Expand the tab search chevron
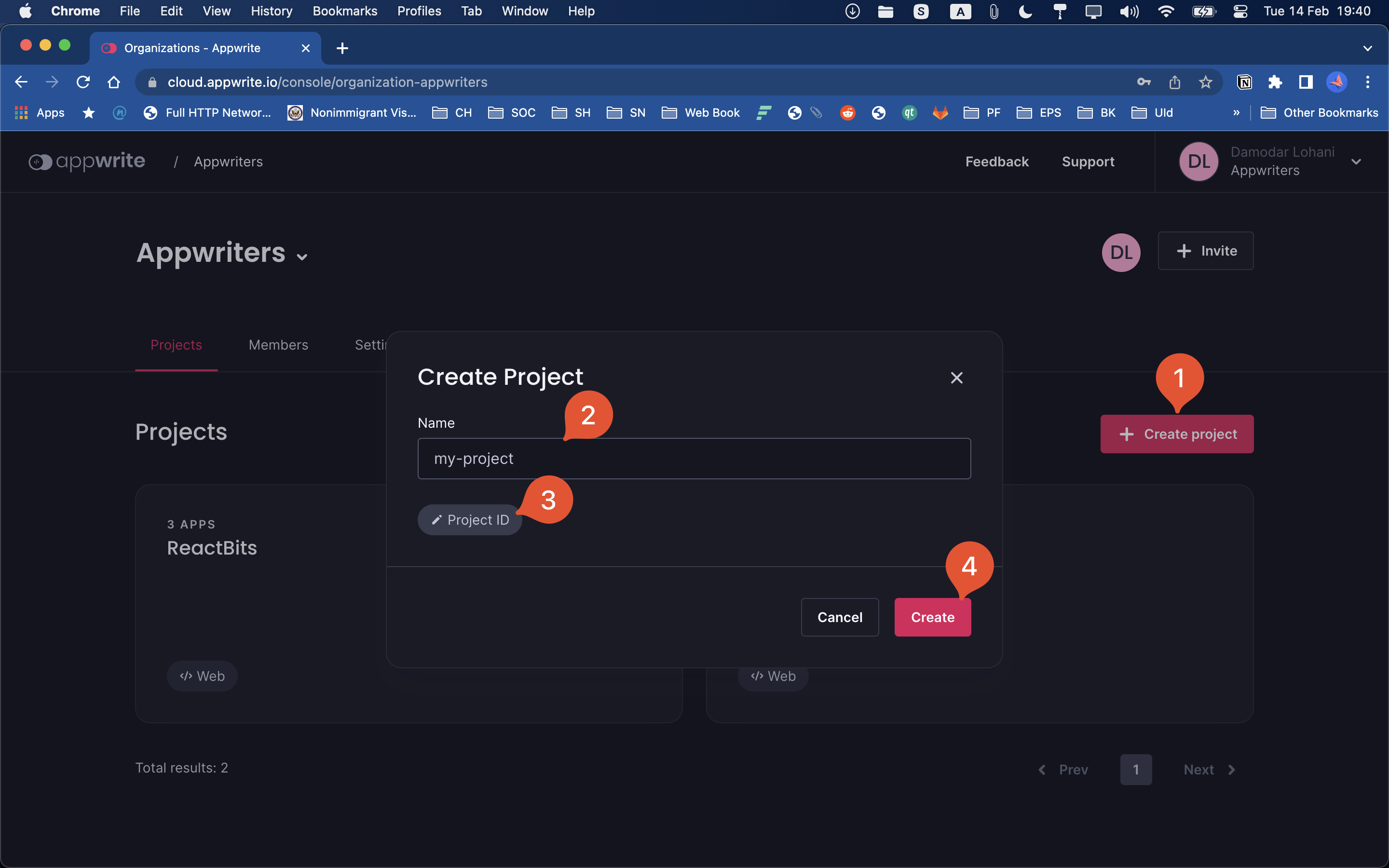The width and height of the screenshot is (1389, 868). pyautogui.click(x=1368, y=48)
